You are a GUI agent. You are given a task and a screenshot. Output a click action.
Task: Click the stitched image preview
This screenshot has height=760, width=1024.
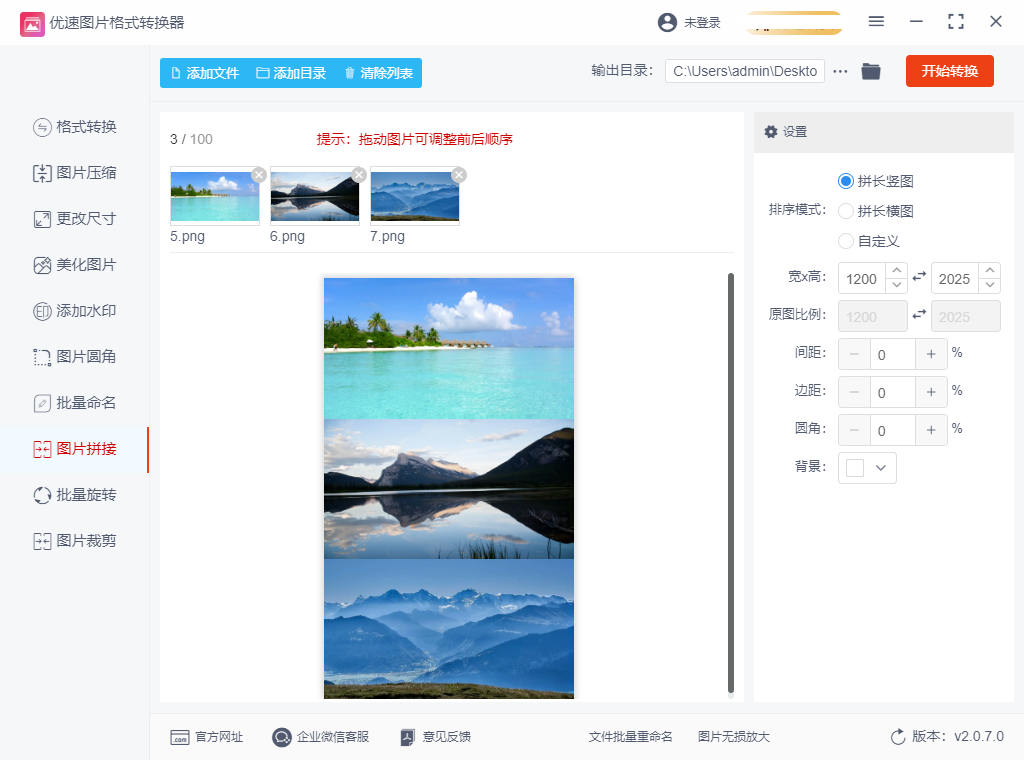449,488
